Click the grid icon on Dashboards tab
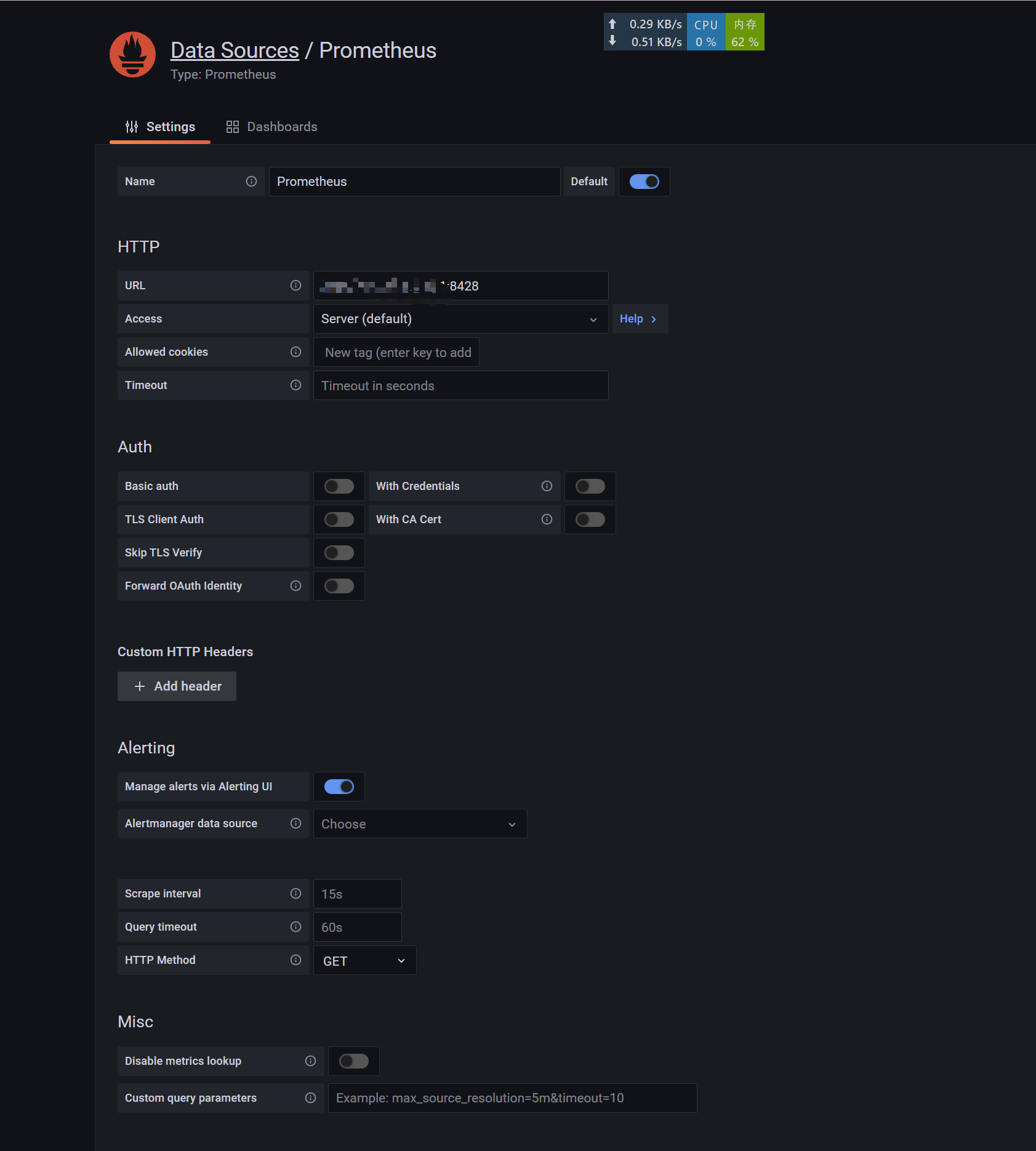Viewport: 1036px width, 1151px height. point(232,127)
